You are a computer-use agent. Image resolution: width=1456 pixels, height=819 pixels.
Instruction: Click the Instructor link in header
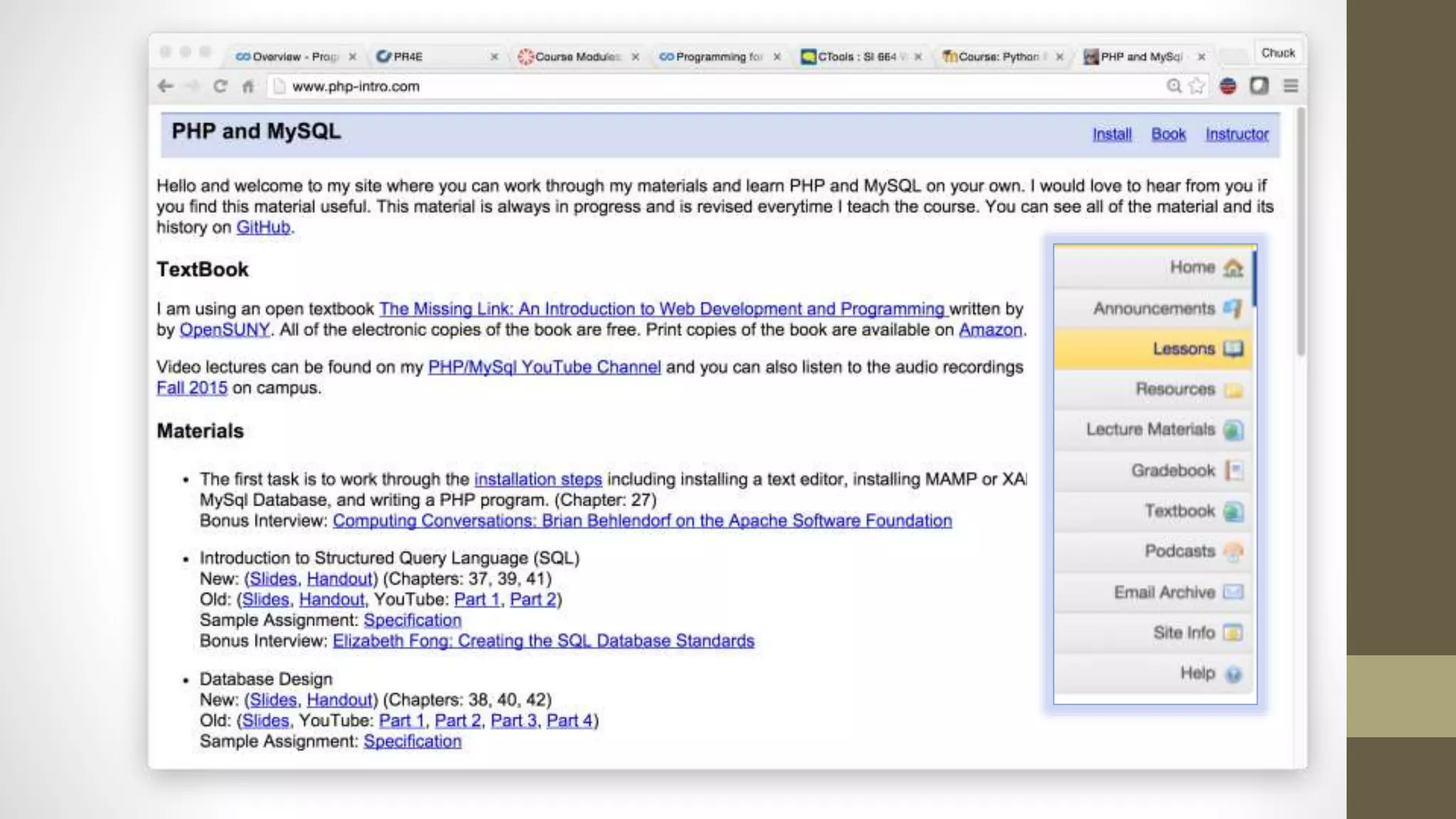(x=1236, y=134)
